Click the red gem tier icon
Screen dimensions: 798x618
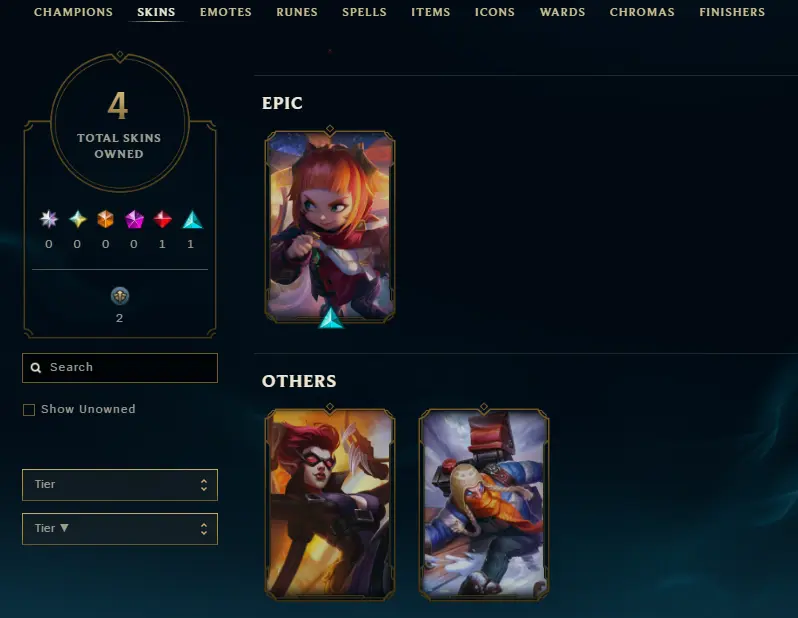pyautogui.click(x=162, y=219)
